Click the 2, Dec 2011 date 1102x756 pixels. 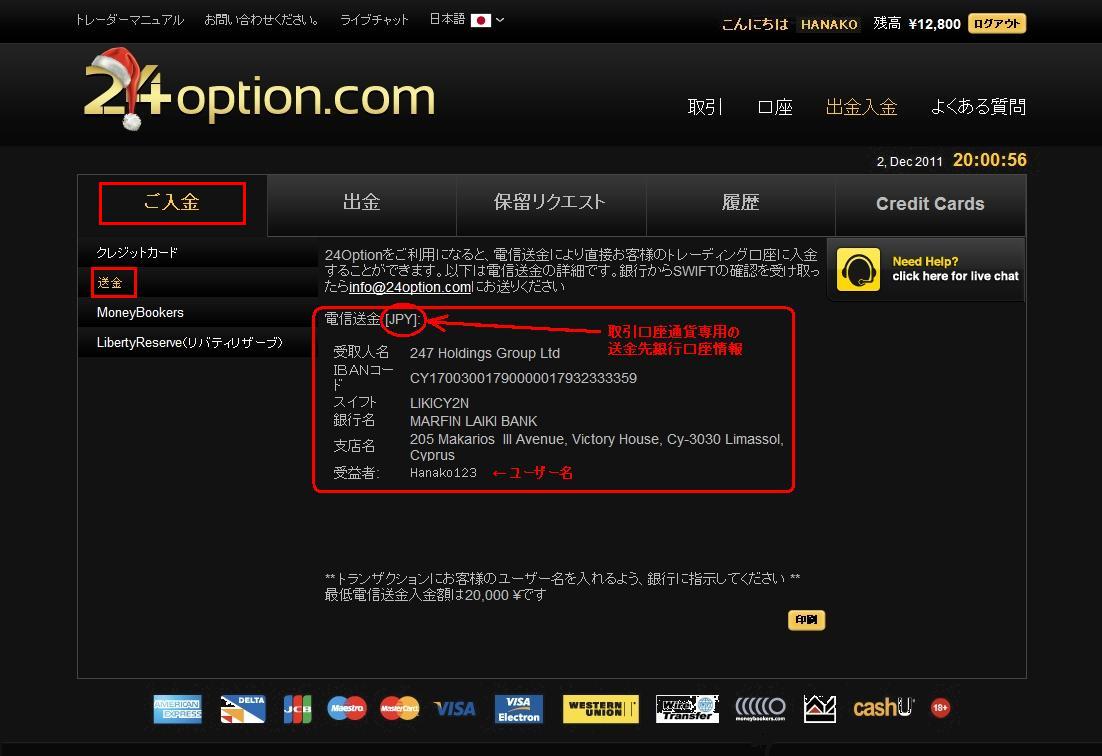click(x=909, y=162)
